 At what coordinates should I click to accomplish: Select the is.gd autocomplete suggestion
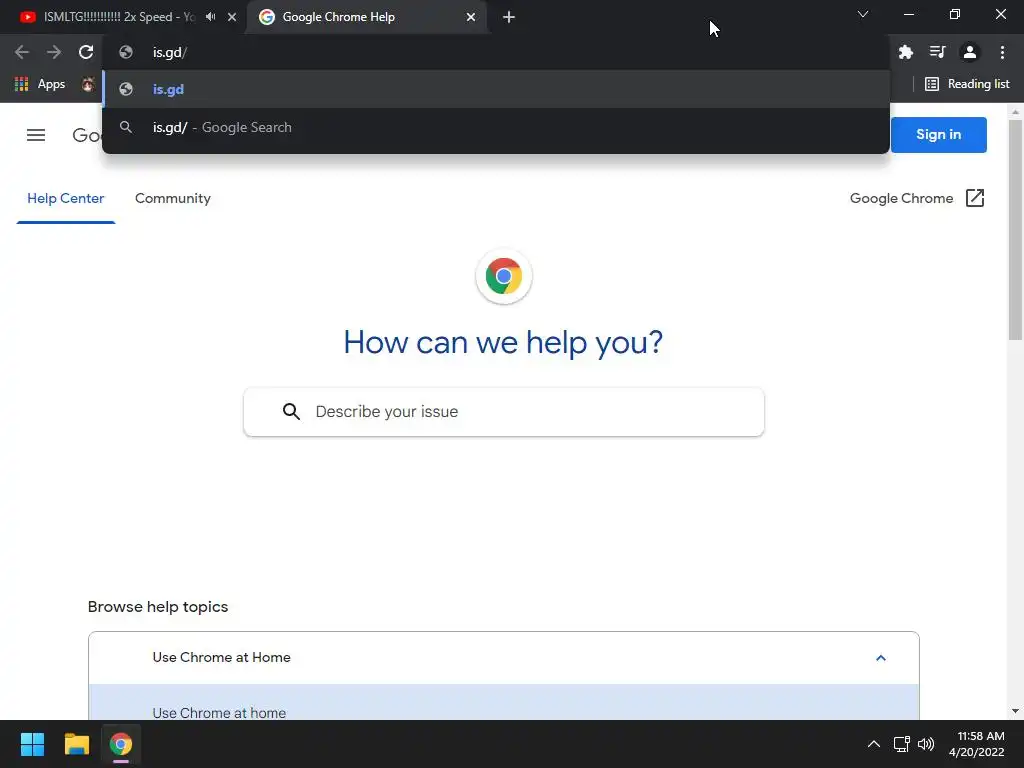[496, 89]
